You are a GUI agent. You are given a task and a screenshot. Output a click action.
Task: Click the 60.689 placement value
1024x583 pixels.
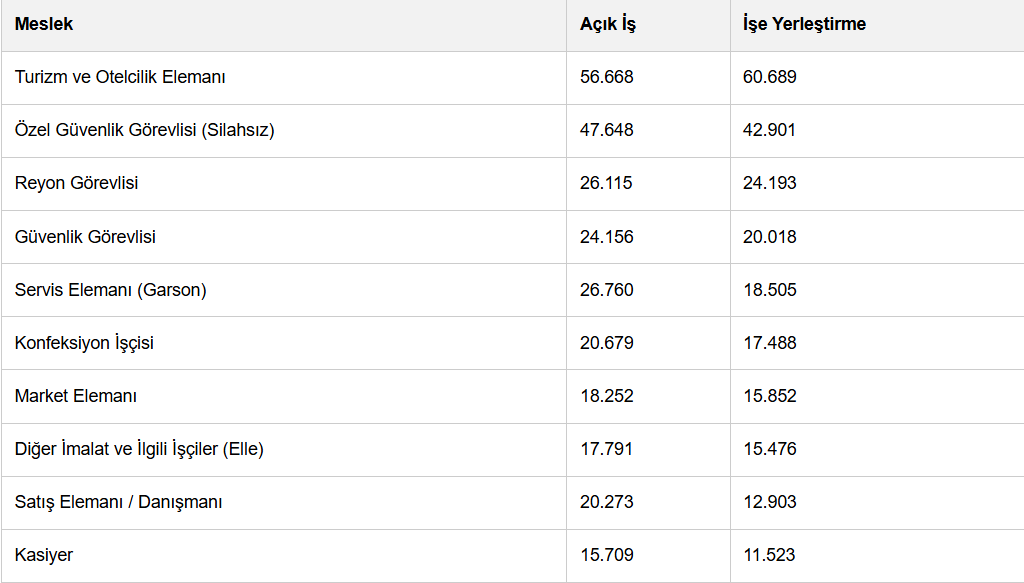click(769, 77)
